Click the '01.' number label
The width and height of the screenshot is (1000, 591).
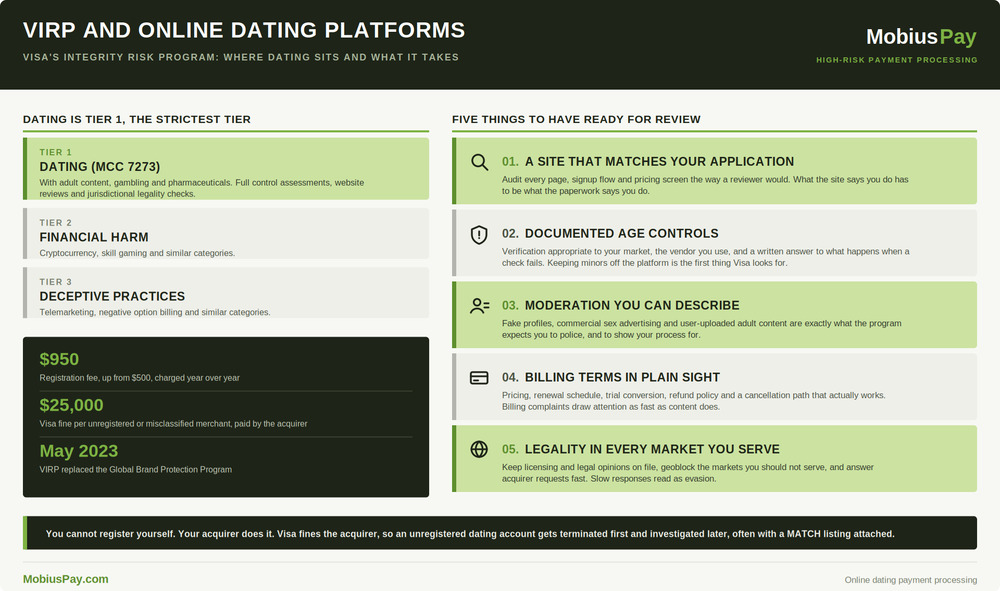[510, 162]
